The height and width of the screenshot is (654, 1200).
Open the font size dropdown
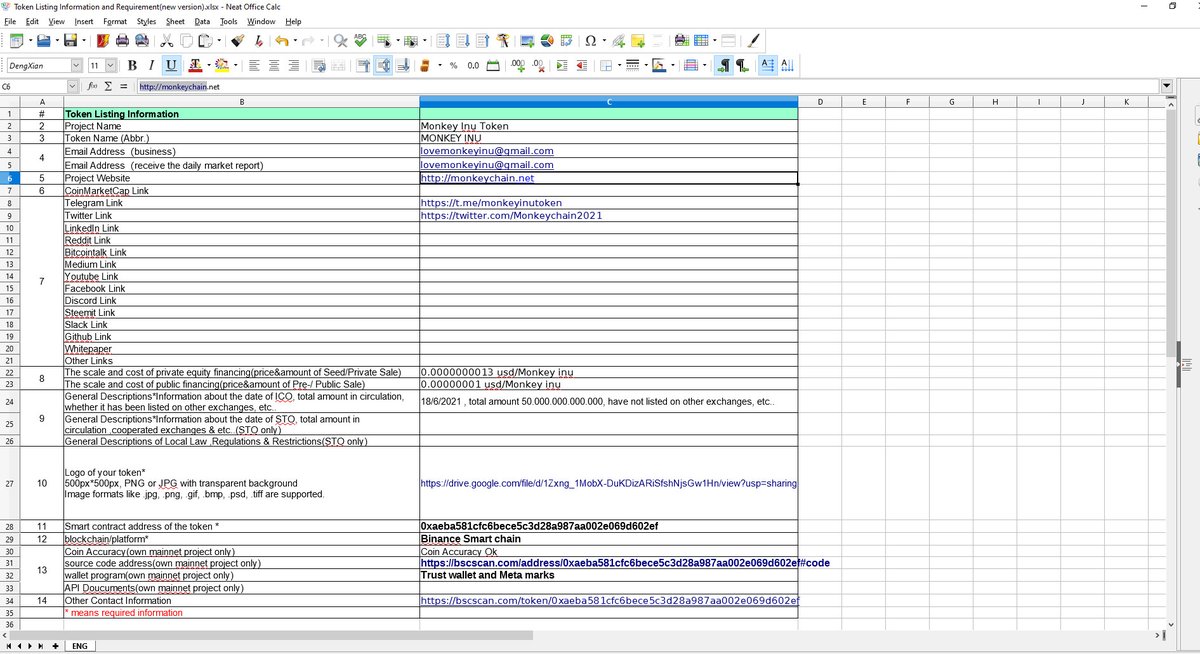point(110,65)
